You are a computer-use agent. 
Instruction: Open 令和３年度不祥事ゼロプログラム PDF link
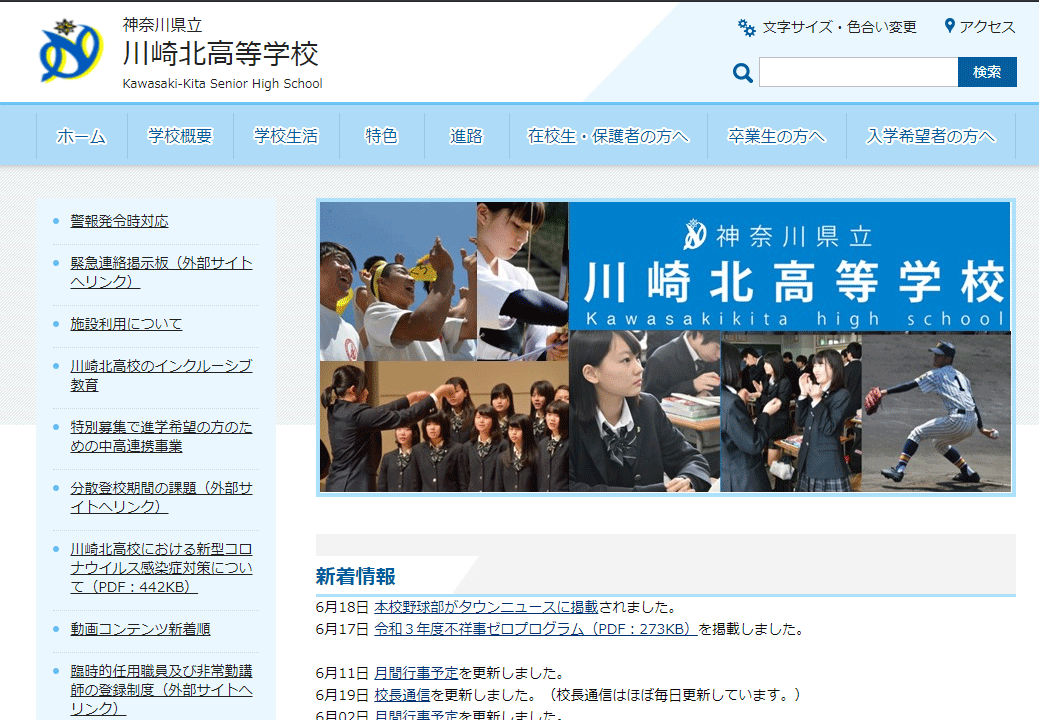click(x=535, y=629)
